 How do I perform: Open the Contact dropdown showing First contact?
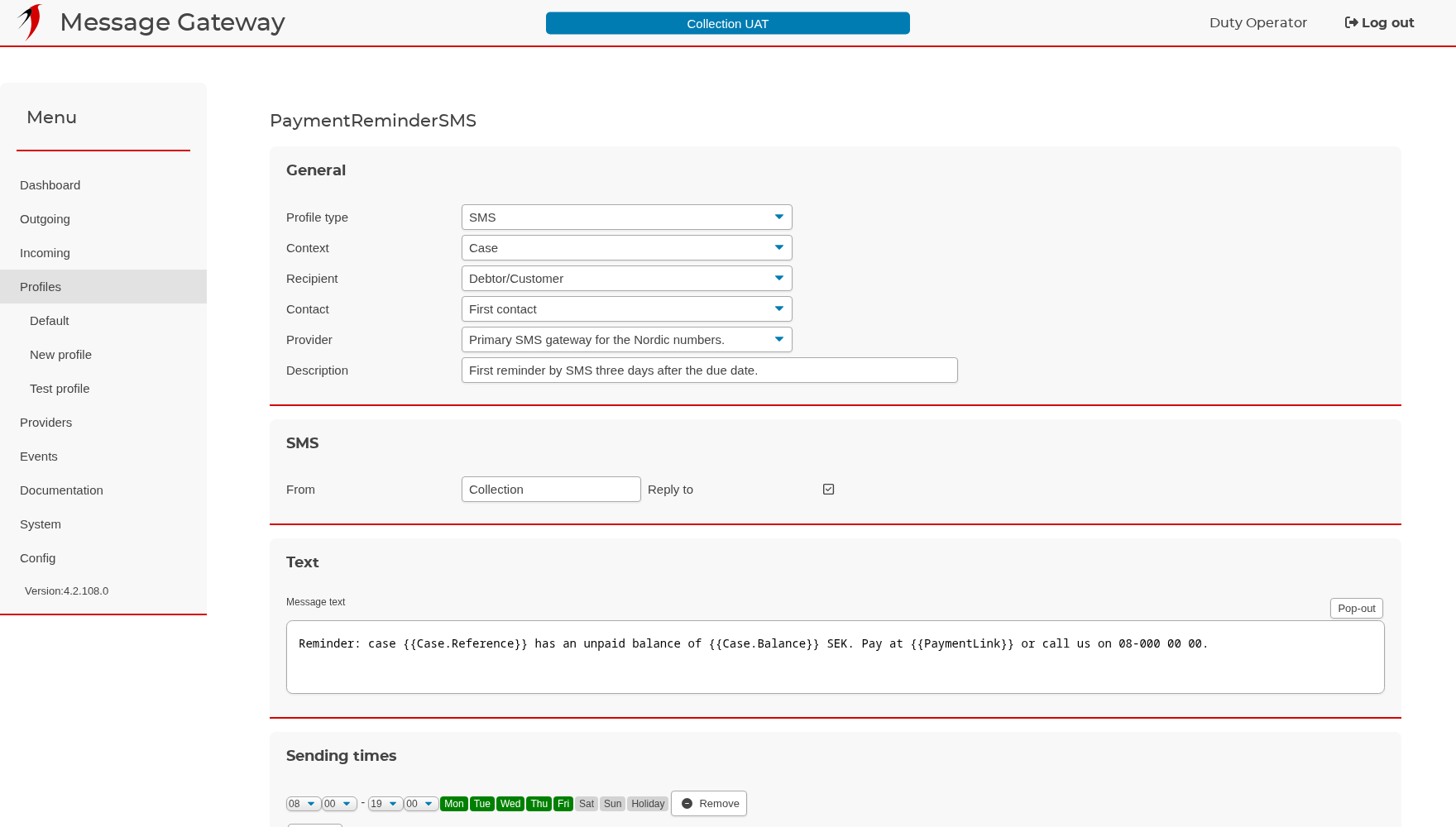(627, 309)
